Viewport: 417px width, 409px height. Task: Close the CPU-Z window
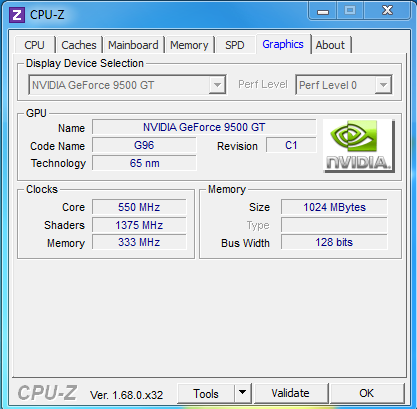click(387, 11)
